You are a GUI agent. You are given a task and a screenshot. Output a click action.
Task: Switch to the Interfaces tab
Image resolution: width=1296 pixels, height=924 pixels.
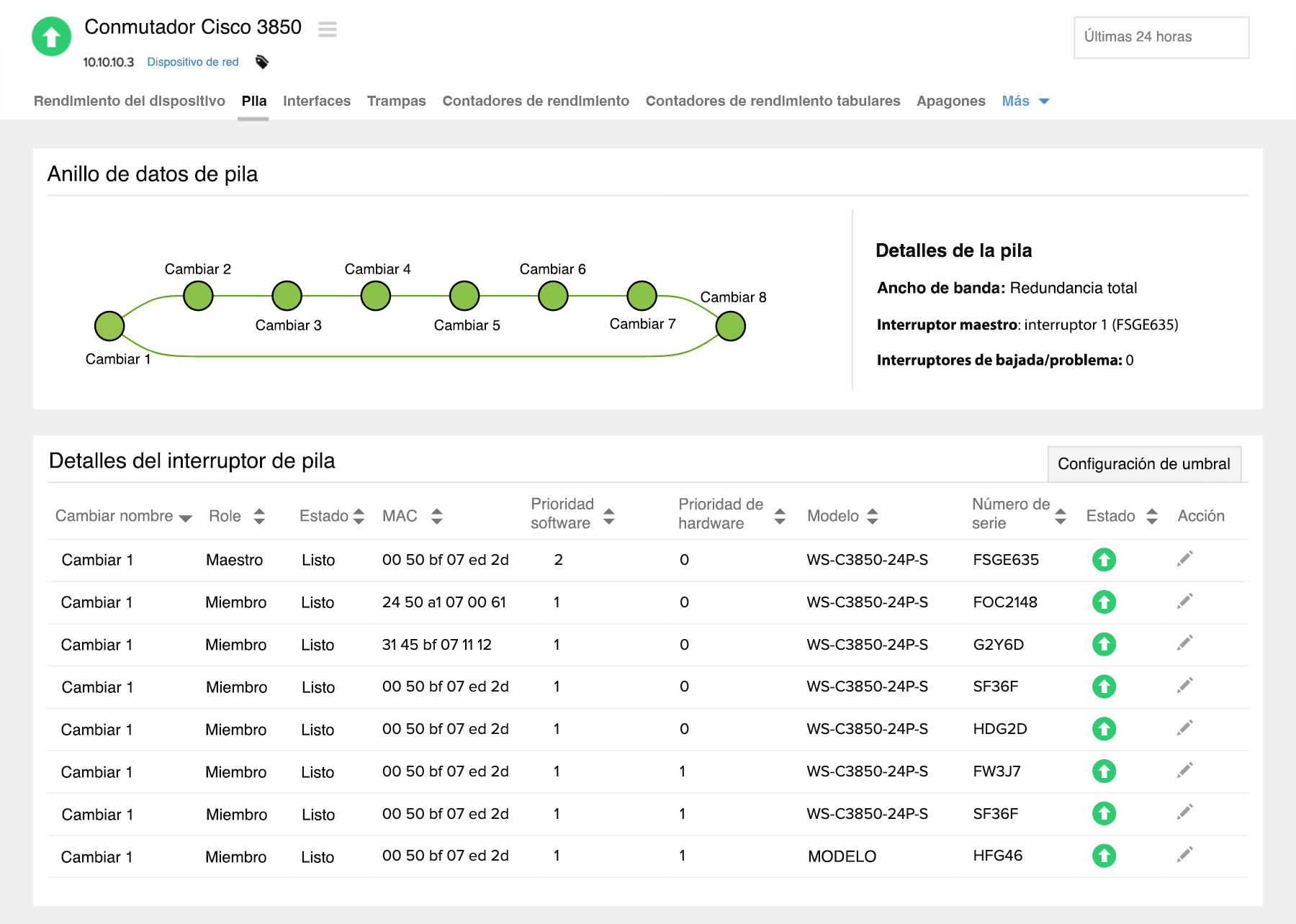(x=317, y=101)
